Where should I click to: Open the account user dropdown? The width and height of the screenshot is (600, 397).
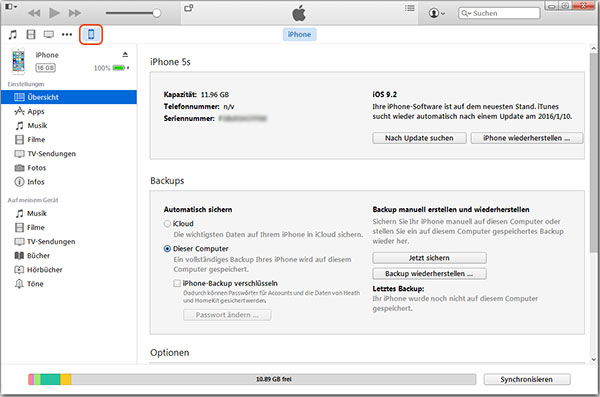[x=437, y=13]
